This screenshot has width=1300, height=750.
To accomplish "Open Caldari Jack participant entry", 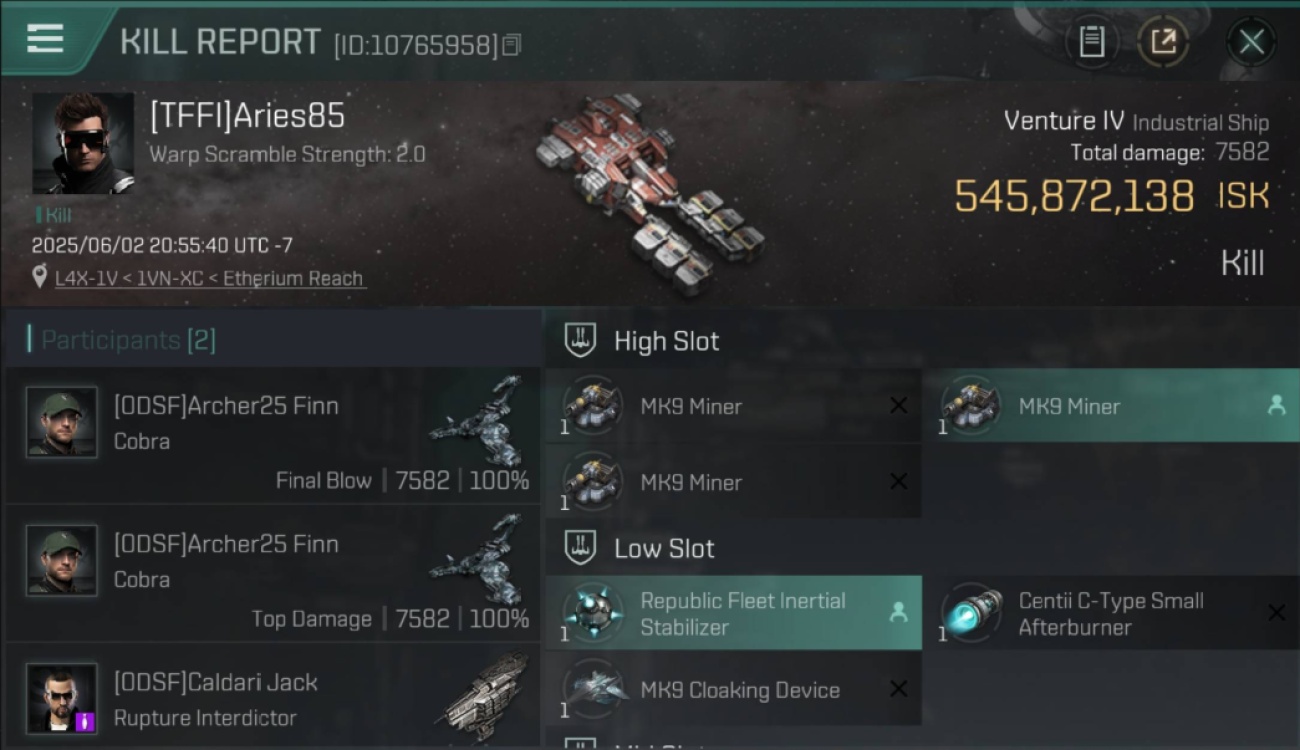I will pos(273,697).
